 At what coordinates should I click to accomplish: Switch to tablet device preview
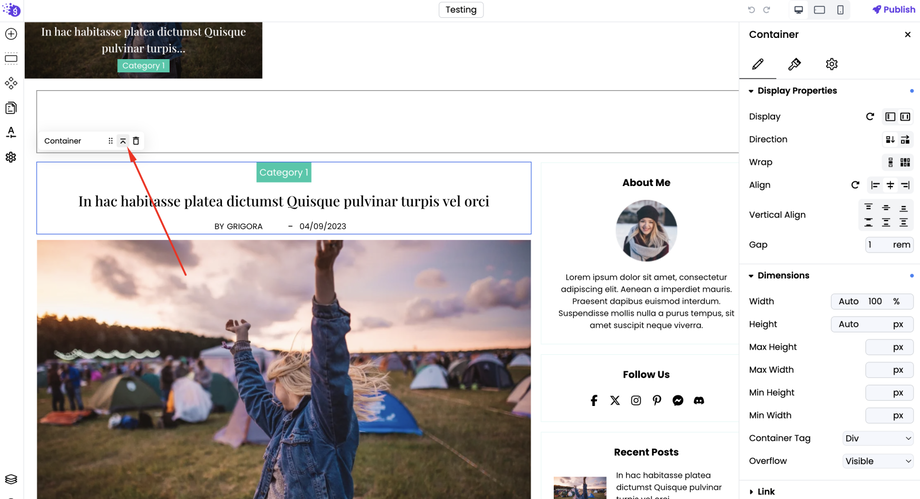pos(820,9)
